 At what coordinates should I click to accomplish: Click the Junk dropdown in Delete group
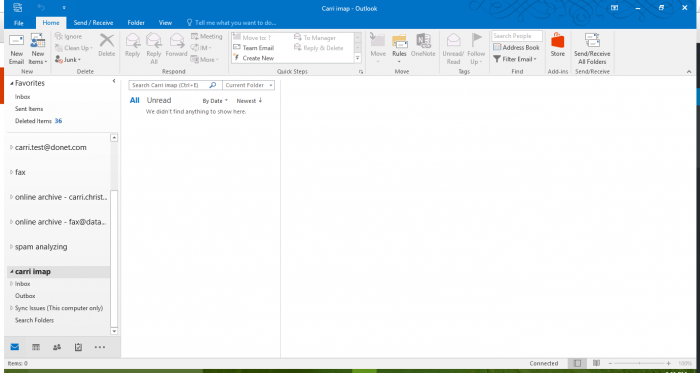pos(68,59)
